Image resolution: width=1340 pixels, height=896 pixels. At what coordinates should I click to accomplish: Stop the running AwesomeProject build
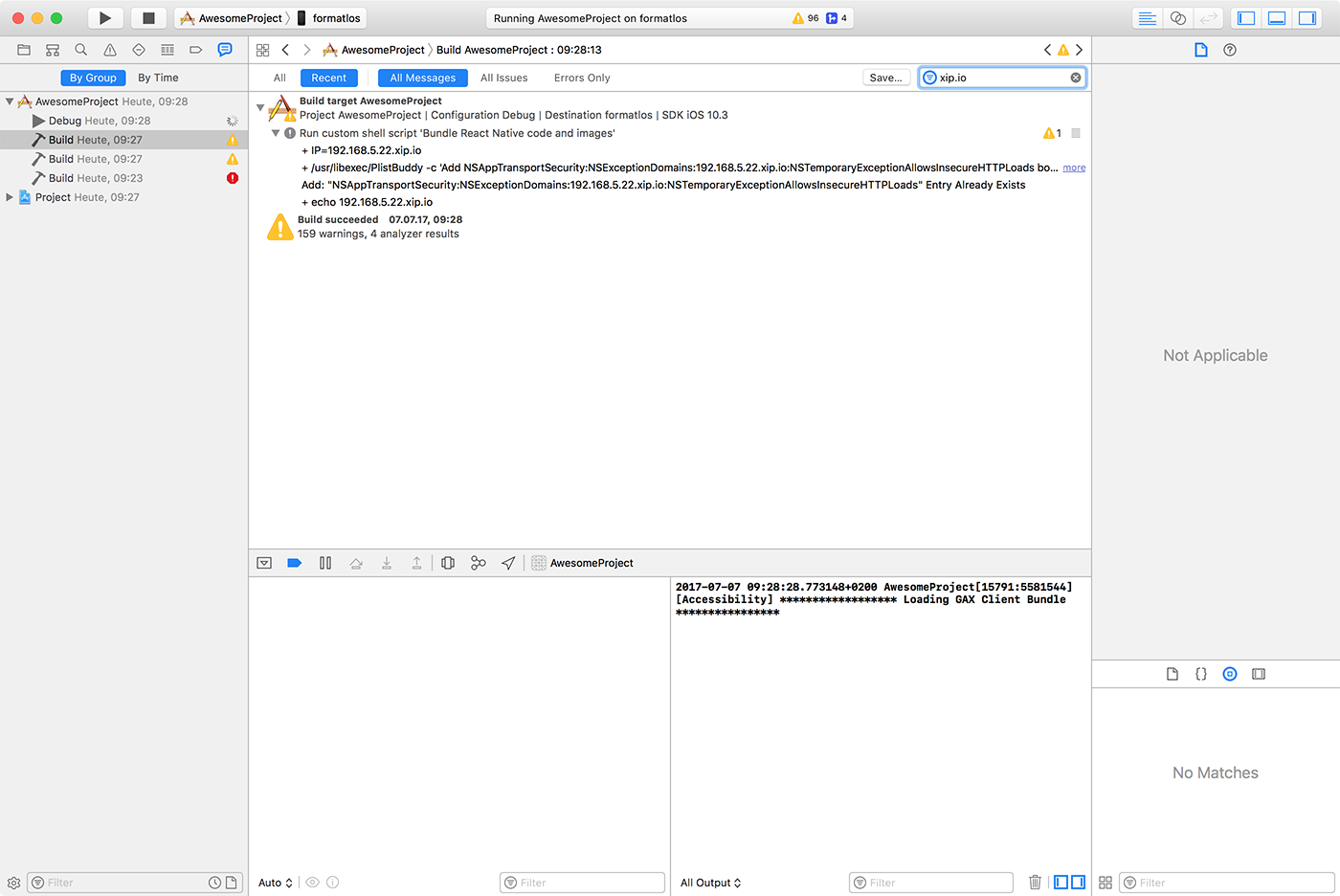point(148,18)
